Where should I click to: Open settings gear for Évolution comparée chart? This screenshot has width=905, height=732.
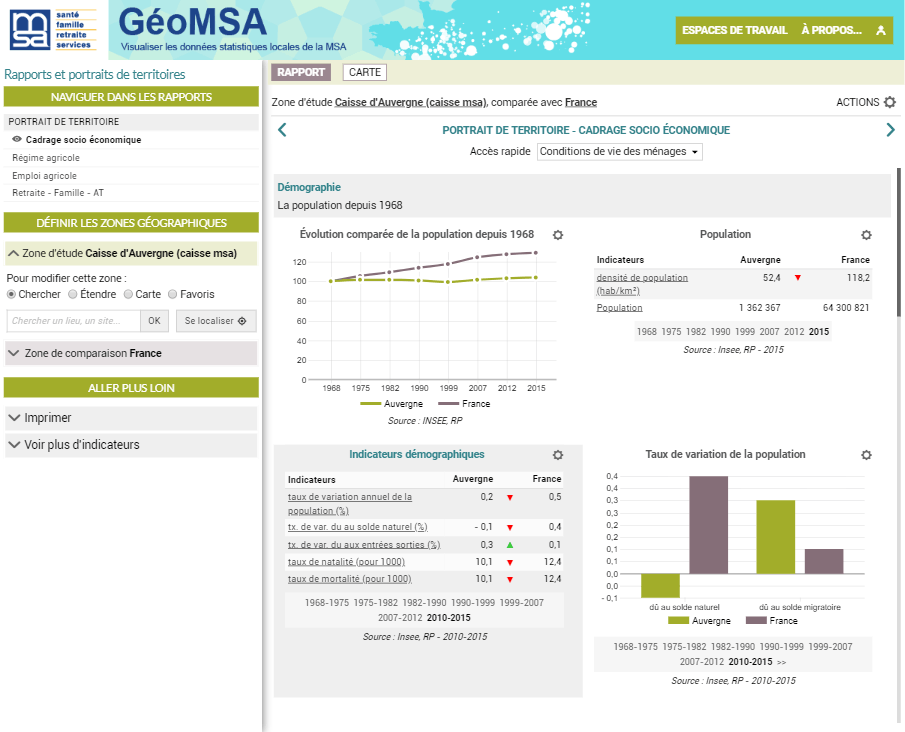558,235
